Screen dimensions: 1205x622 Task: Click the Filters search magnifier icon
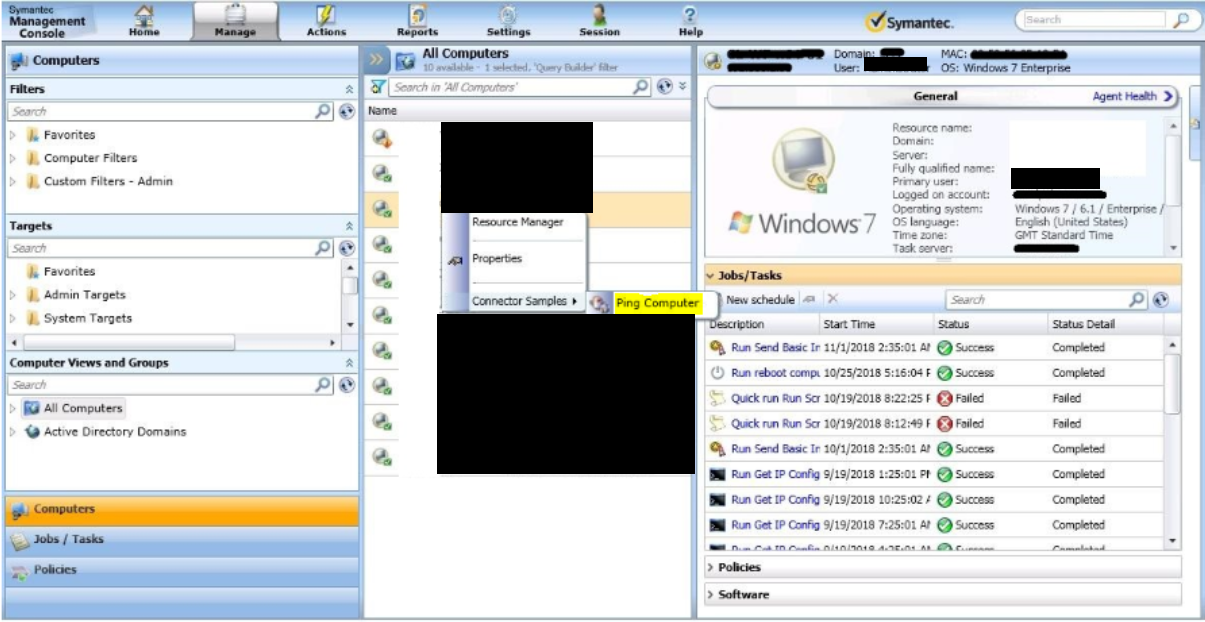[x=324, y=111]
